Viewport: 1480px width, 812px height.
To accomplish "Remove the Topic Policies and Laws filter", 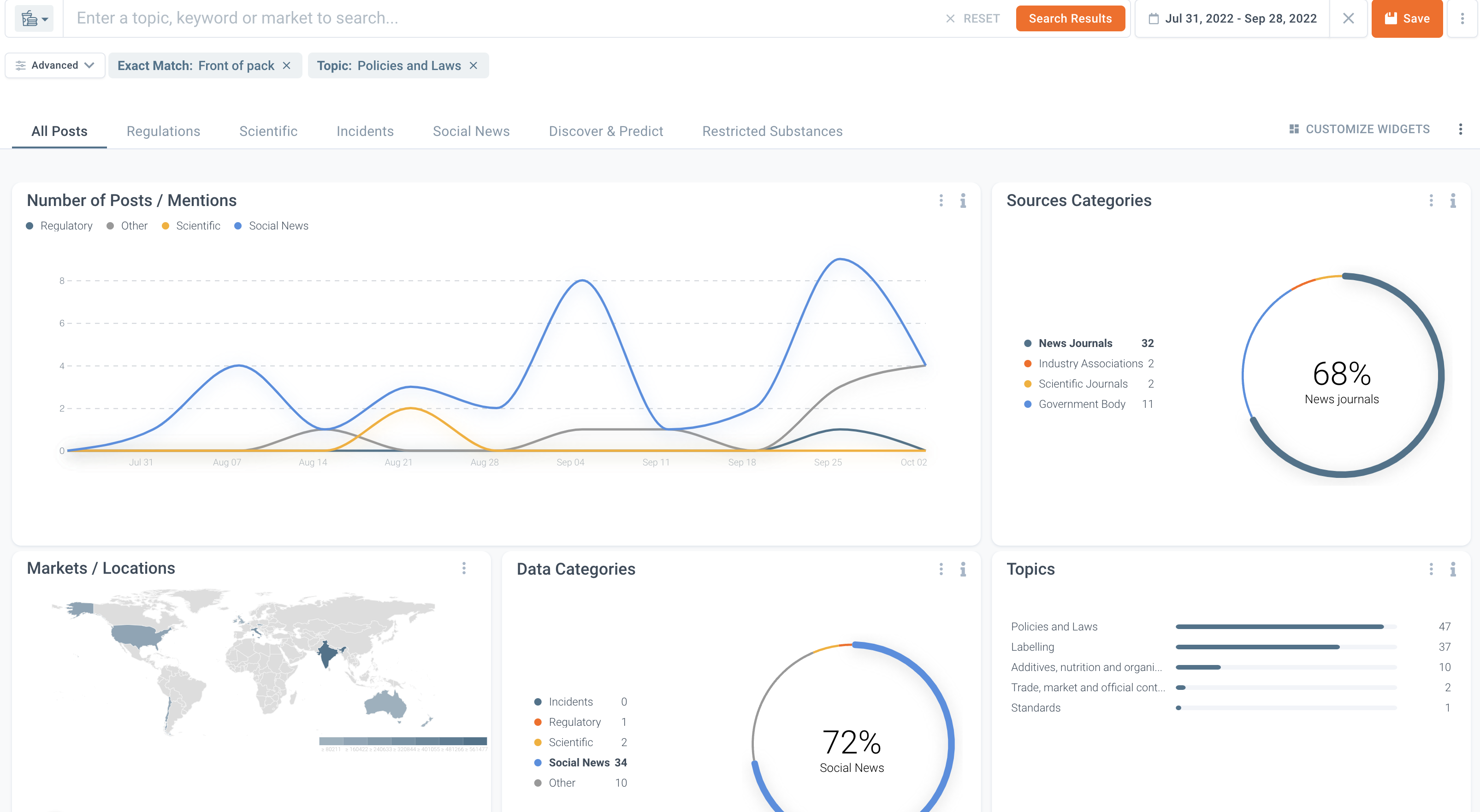I will 474,65.
